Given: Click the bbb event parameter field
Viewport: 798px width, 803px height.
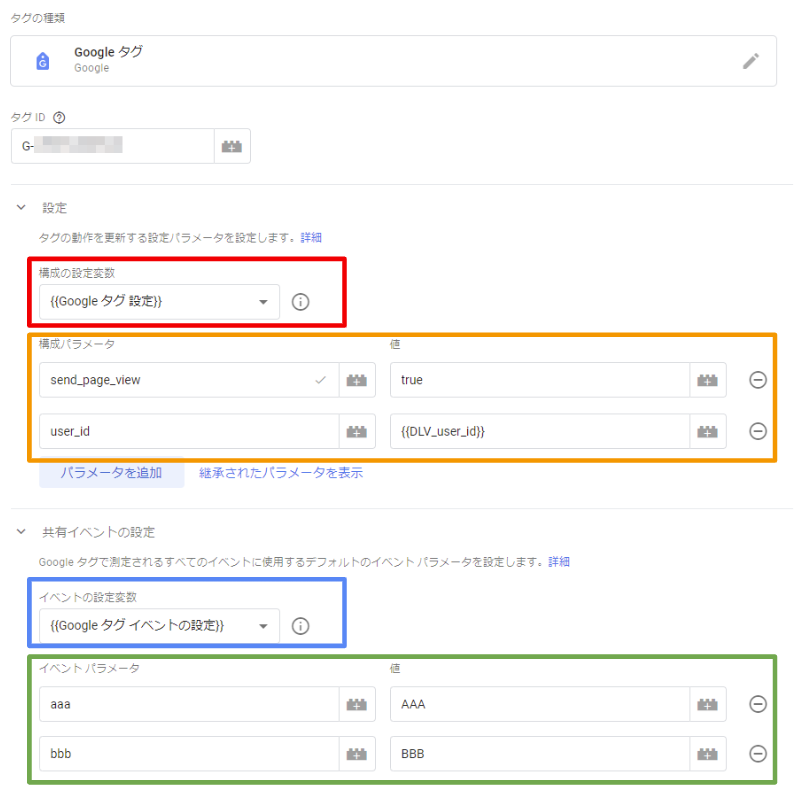Looking at the screenshot, I should pyautogui.click(x=189, y=754).
